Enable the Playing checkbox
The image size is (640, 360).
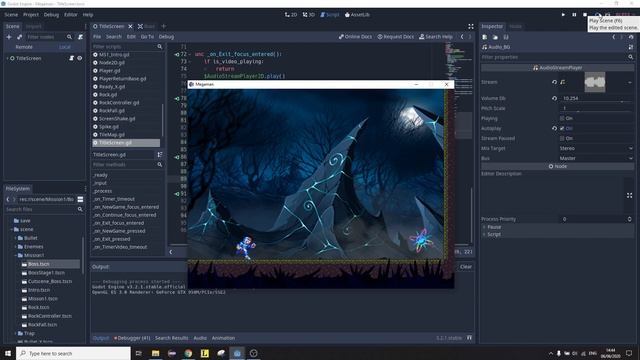tap(562, 118)
